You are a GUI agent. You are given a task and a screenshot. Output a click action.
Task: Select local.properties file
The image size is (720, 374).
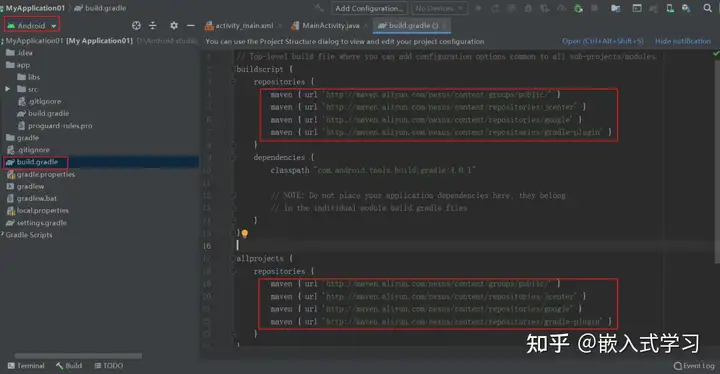point(37,210)
